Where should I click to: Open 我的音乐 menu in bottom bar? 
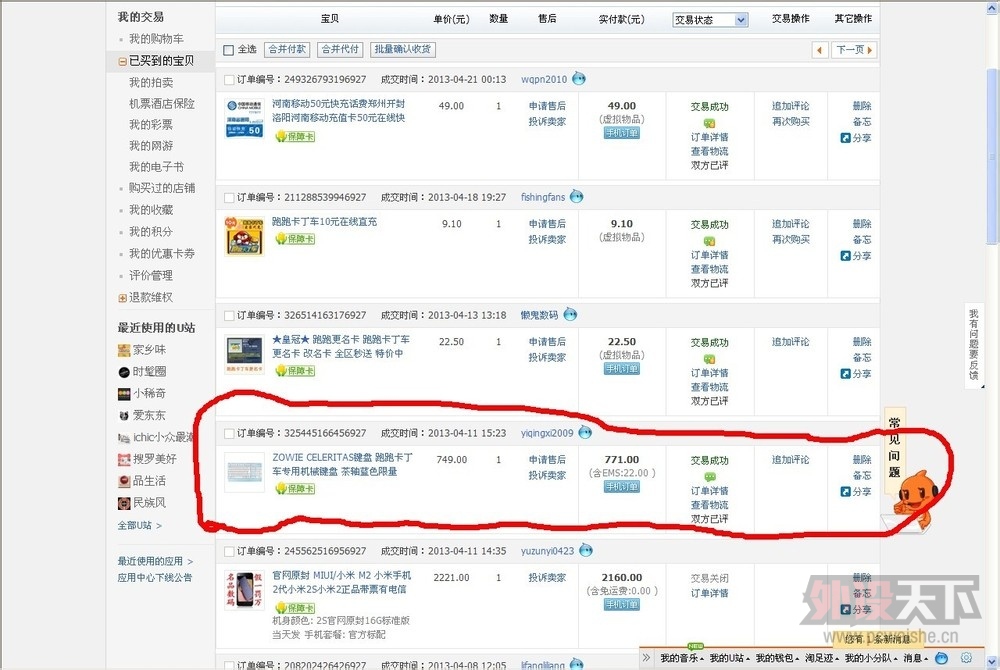(x=682, y=658)
